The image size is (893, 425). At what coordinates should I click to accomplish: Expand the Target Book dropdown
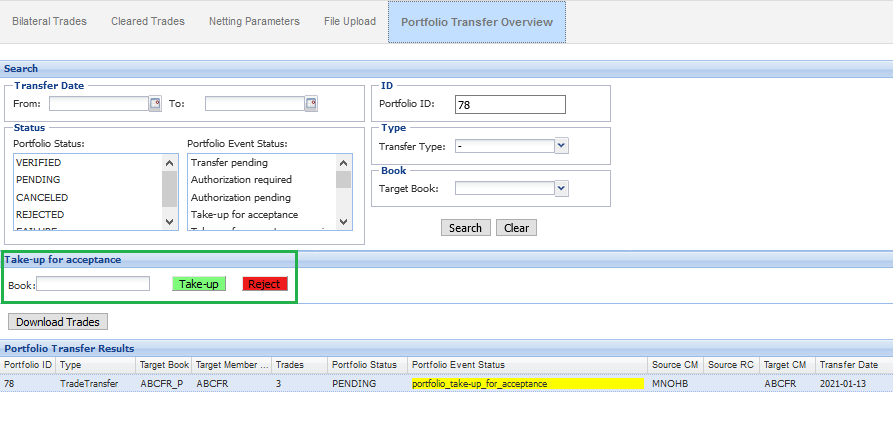[561, 188]
